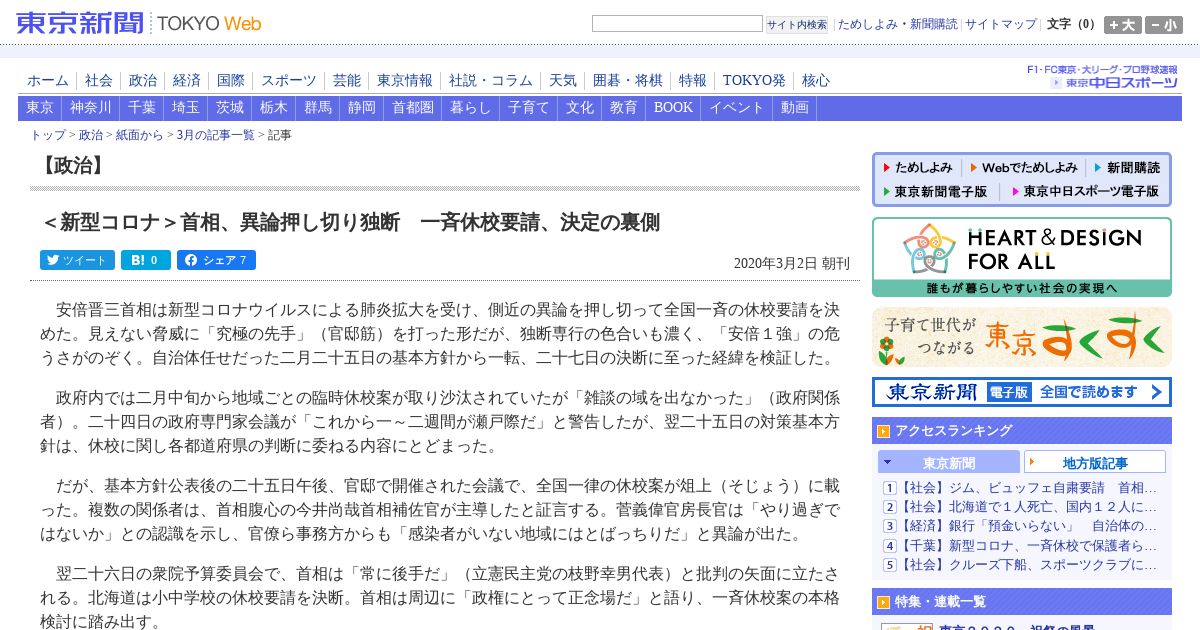The image size is (1200, 630).
Task: Select 群馬 in regional bar
Action: [x=318, y=108]
